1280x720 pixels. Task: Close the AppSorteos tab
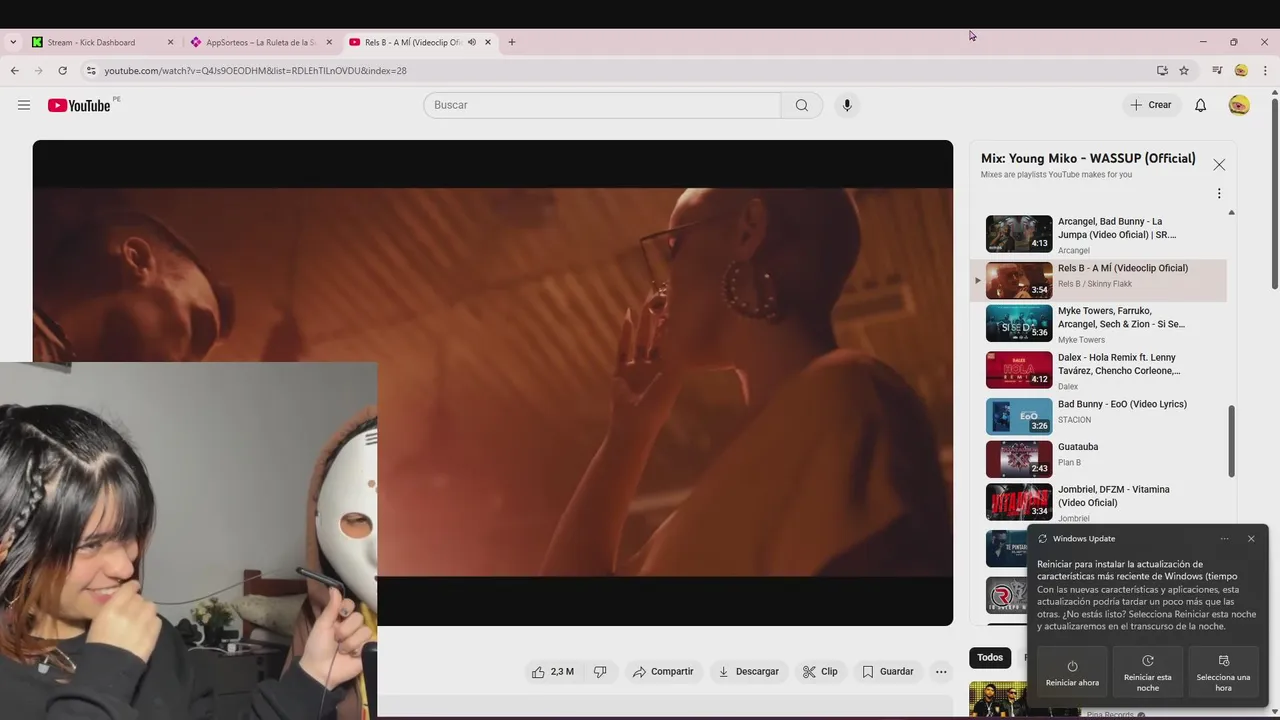(329, 42)
